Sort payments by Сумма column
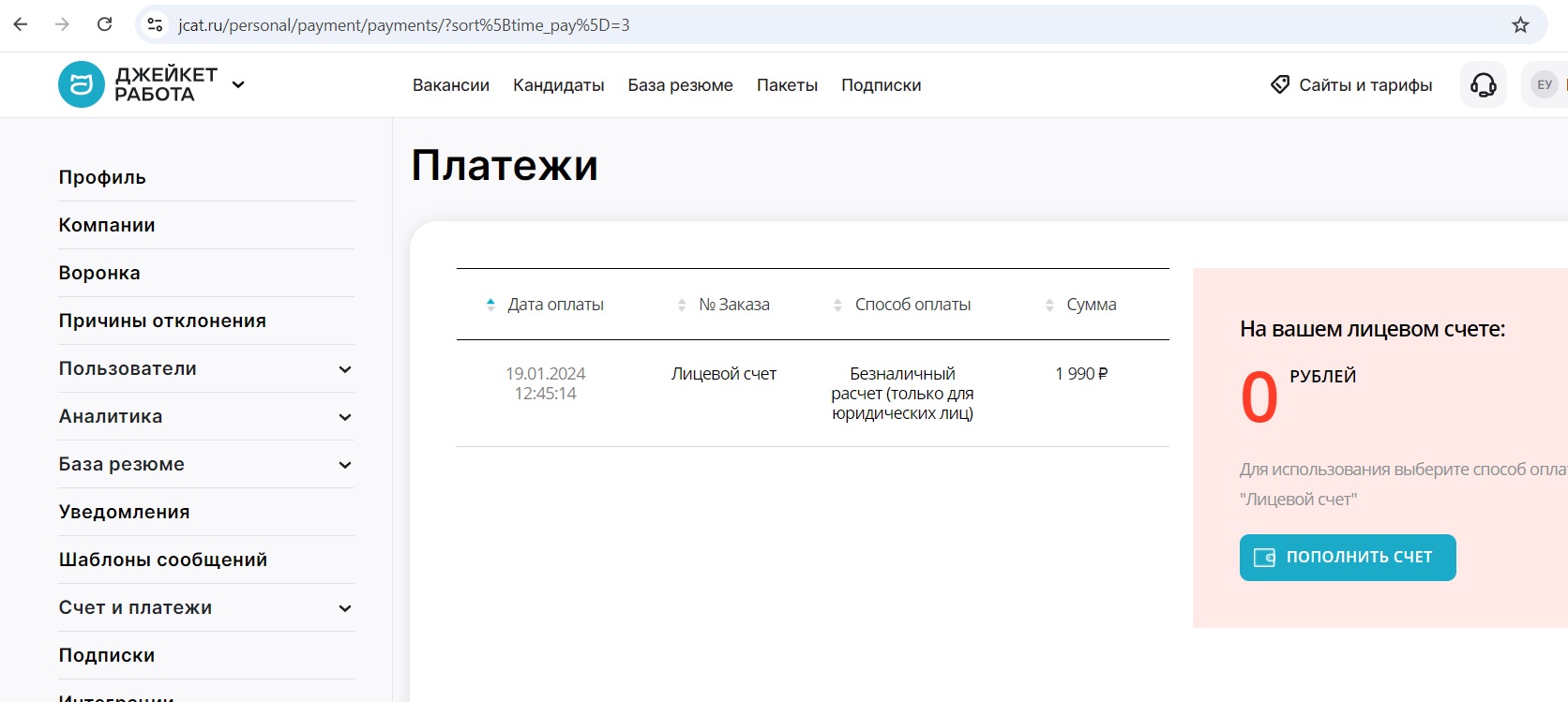 tap(1049, 305)
